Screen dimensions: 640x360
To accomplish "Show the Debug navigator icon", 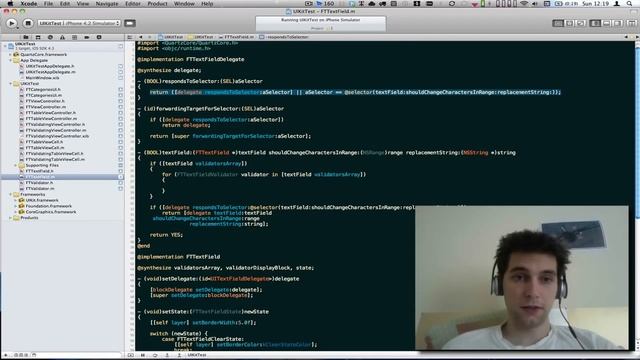I will click(75, 37).
